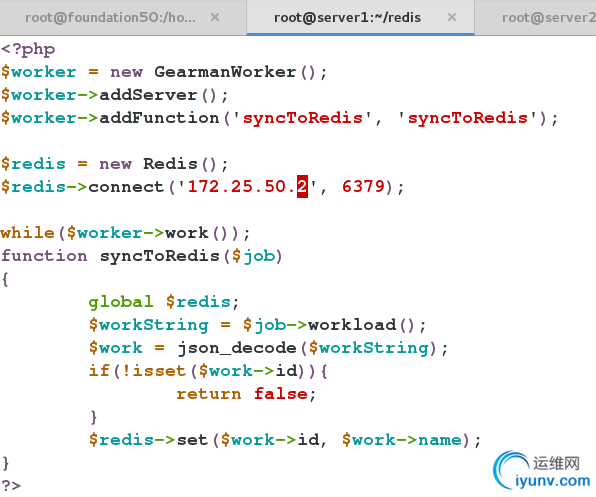Click the return keyword
Screen dimensions: 596x497
tap(209, 394)
